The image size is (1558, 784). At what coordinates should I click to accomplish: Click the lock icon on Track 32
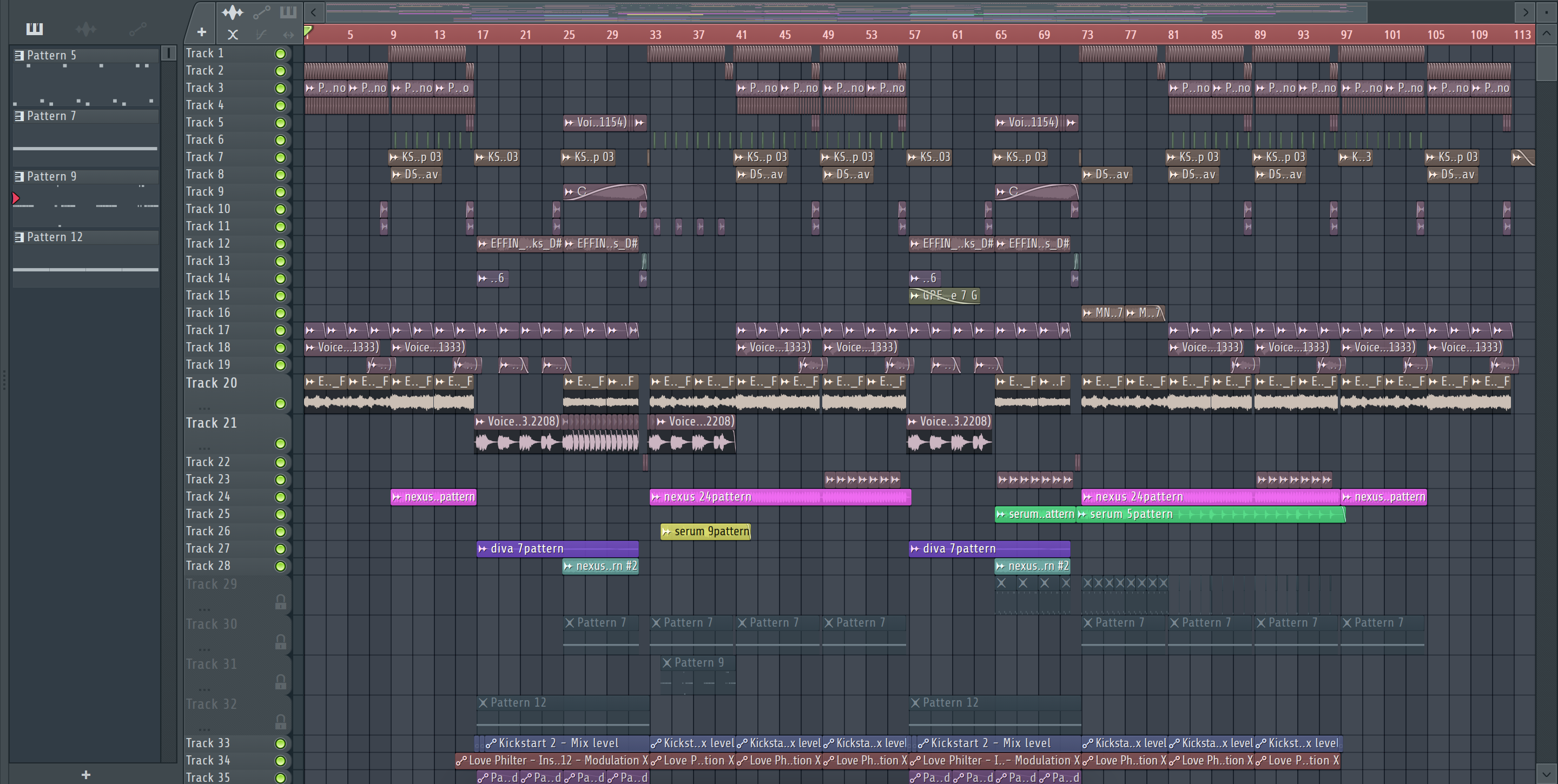click(281, 722)
